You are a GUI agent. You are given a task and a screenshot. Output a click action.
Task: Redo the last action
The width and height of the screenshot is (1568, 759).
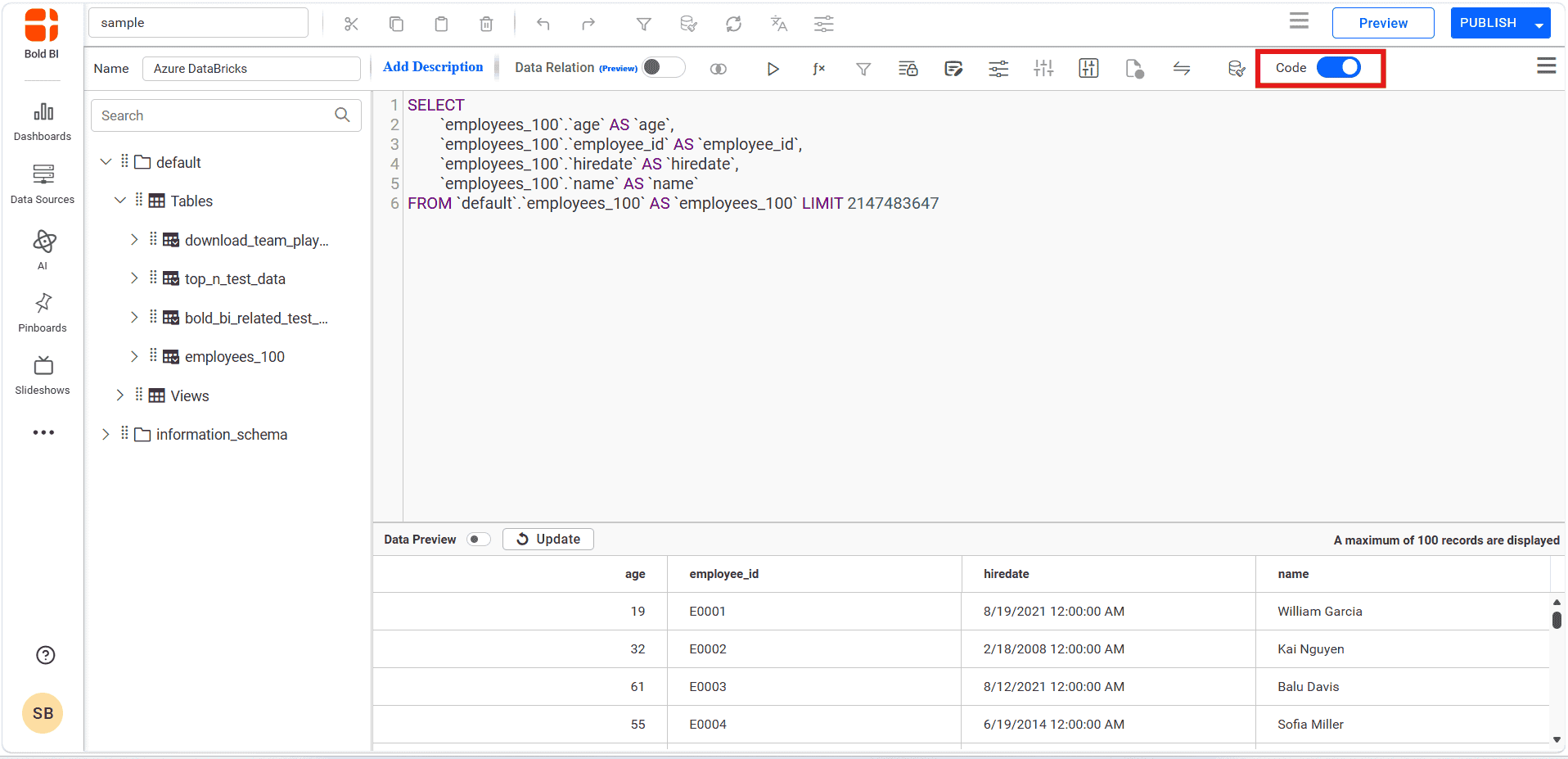588,24
